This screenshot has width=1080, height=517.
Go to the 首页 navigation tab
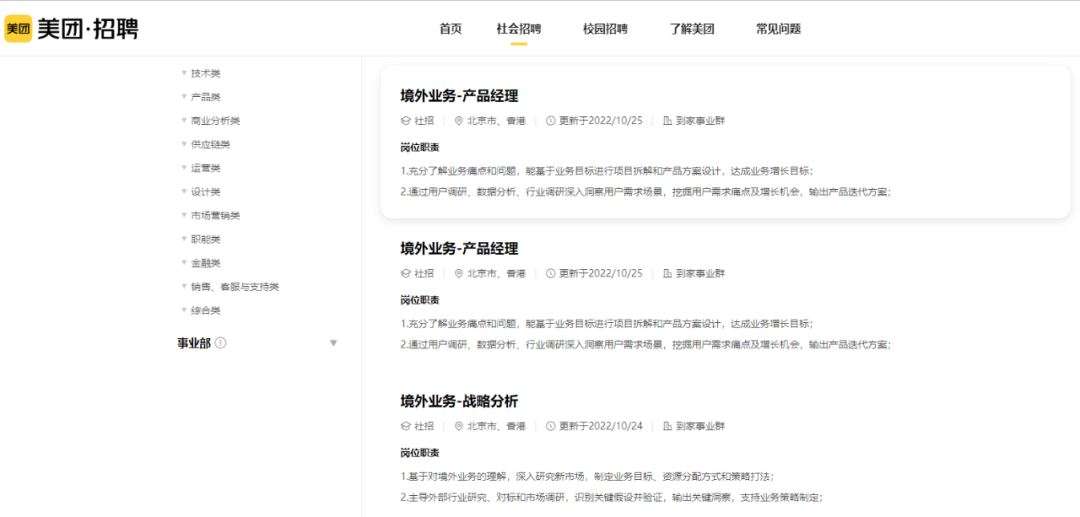coord(451,29)
